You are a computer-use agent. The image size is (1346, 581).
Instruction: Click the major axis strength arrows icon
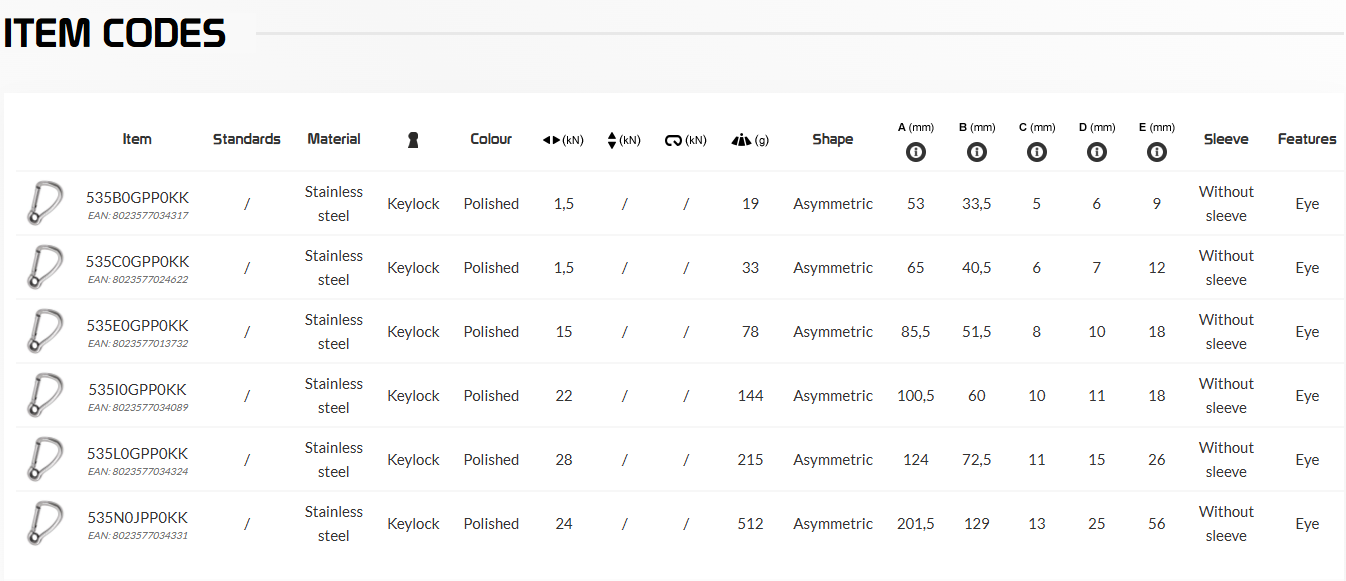click(551, 140)
